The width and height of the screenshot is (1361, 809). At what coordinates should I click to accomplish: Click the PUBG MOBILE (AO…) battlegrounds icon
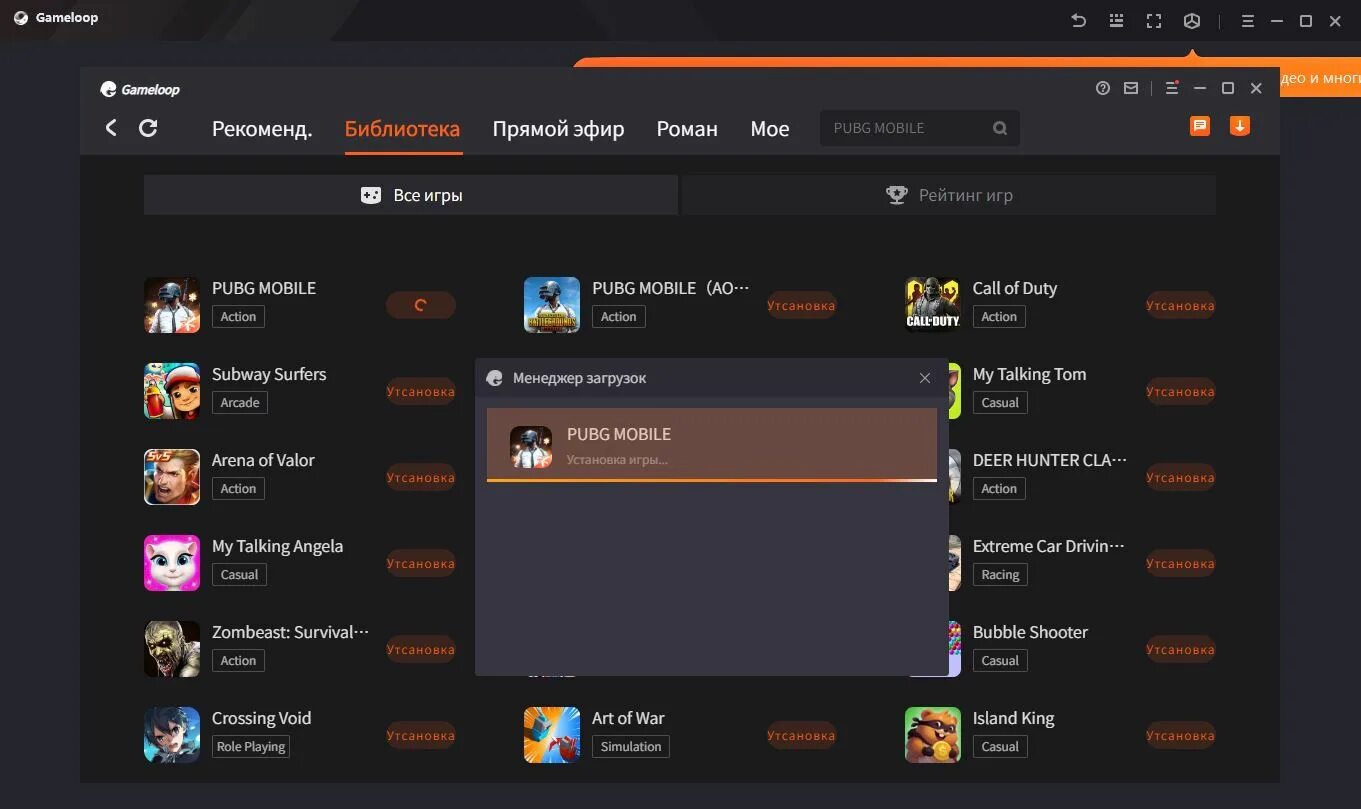point(552,305)
